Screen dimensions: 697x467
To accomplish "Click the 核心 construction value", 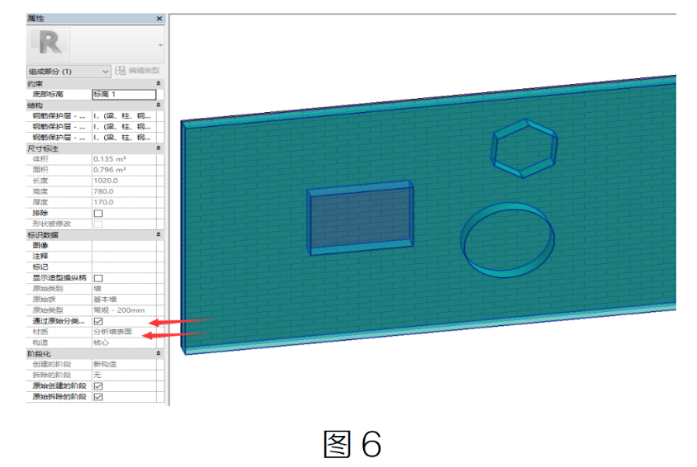I will pos(101,343).
